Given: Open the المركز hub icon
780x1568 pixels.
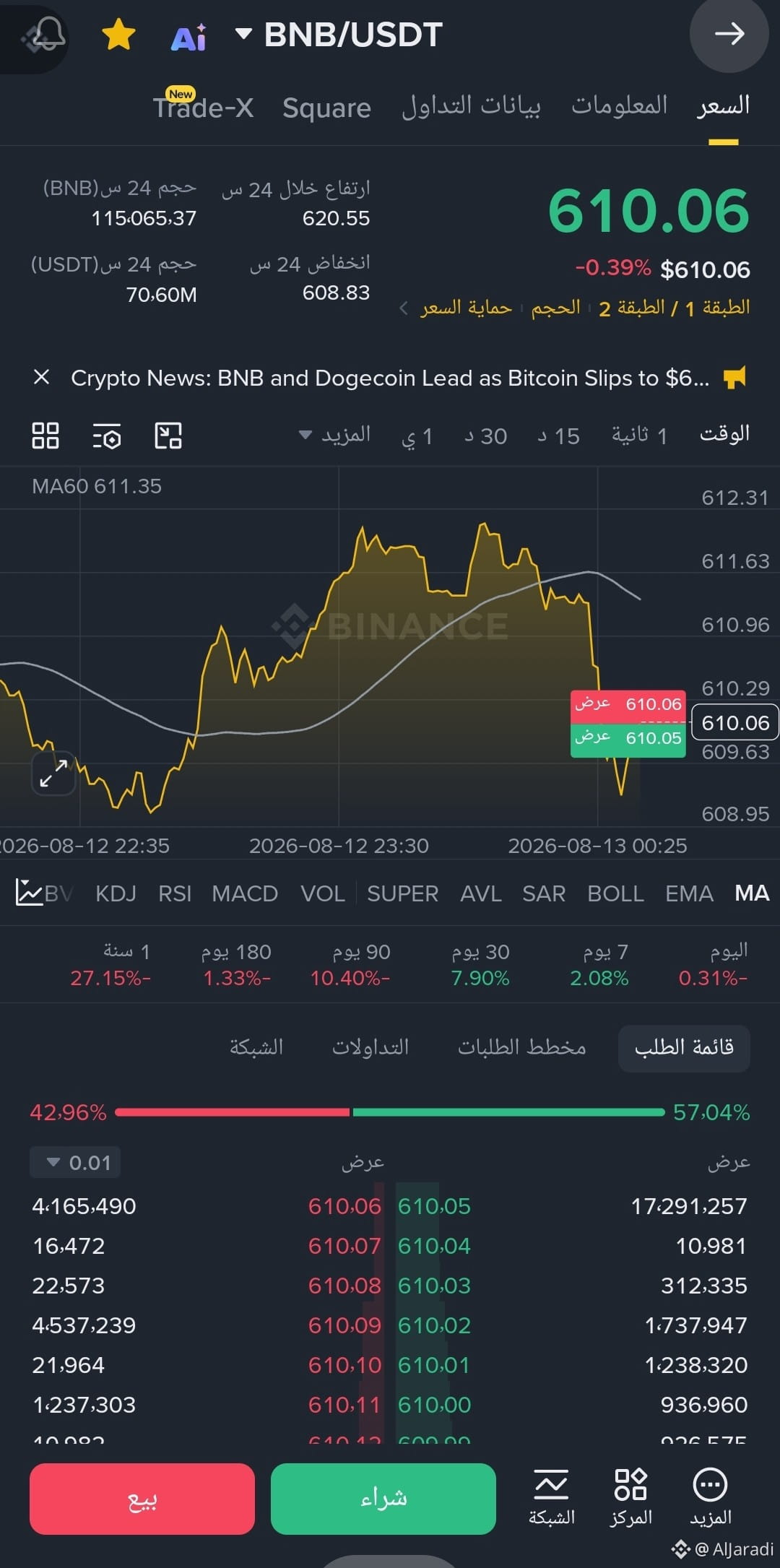Looking at the screenshot, I should coord(630,1497).
